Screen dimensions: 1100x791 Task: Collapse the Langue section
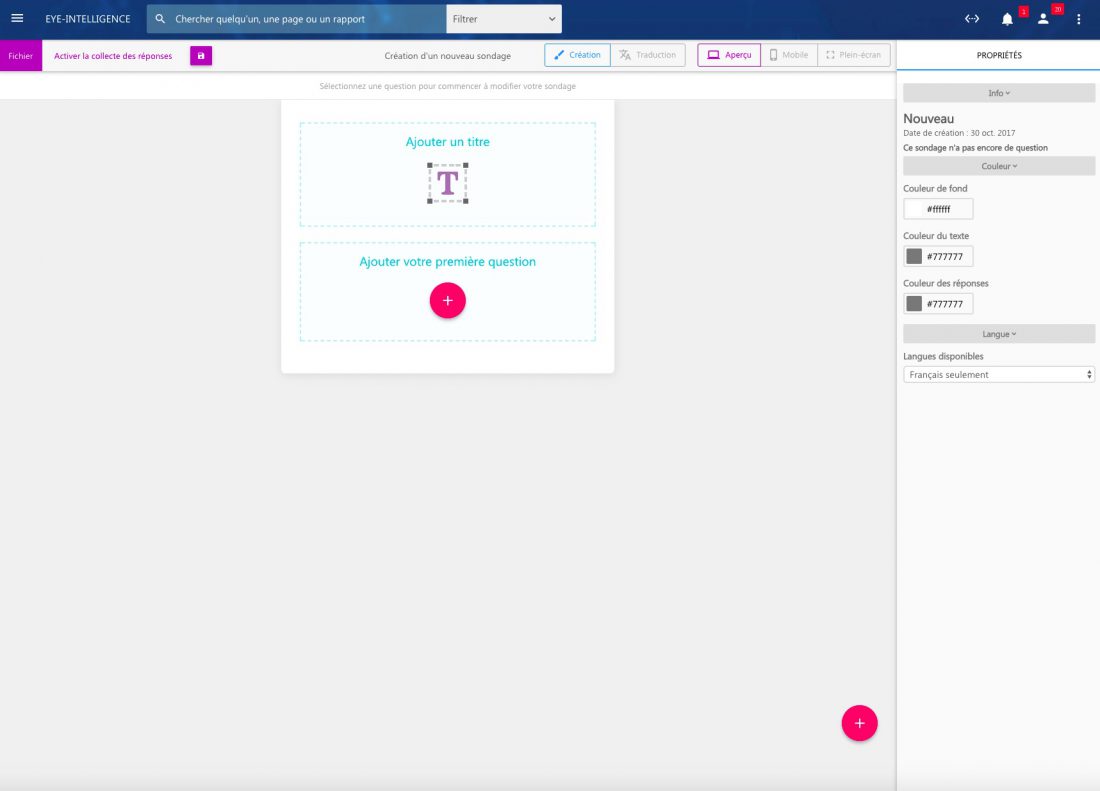pos(999,334)
